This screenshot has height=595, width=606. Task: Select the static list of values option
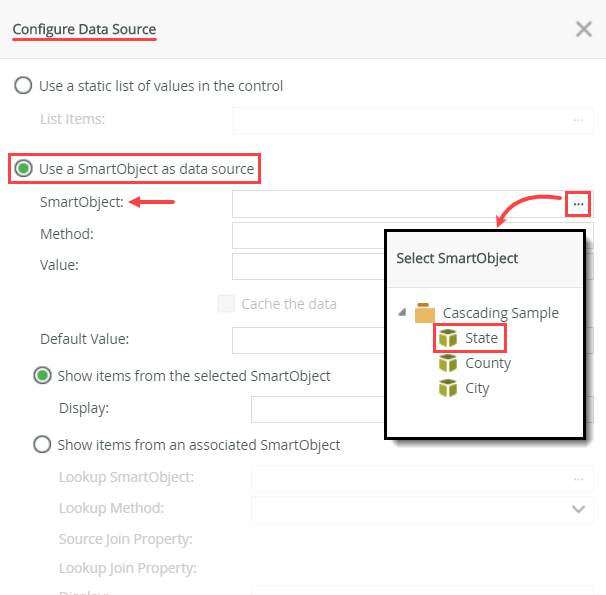pos(23,86)
